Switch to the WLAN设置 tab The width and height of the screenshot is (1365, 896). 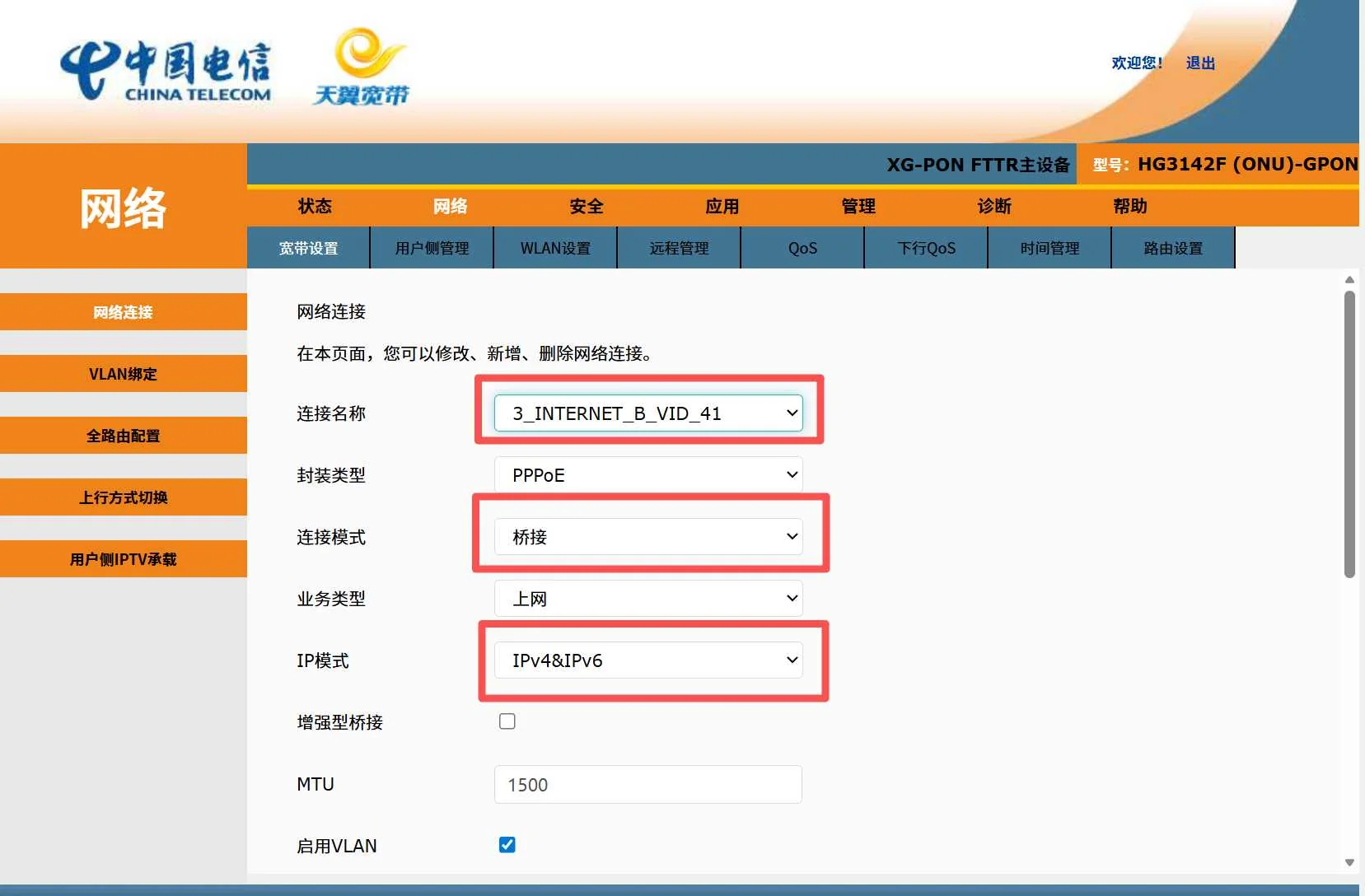point(554,247)
